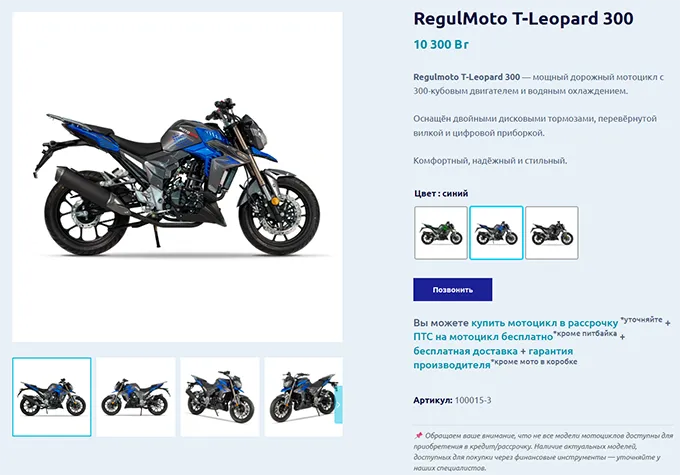Select the article number 100015-3
The image size is (680, 475).
coord(473,400)
